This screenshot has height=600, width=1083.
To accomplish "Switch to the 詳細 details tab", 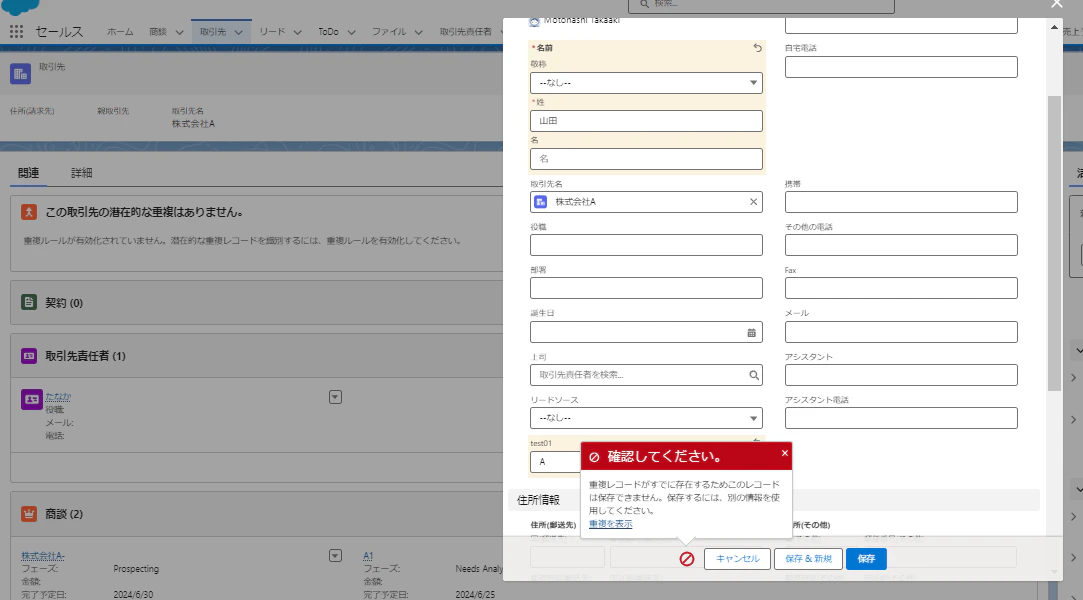I will coord(82,173).
